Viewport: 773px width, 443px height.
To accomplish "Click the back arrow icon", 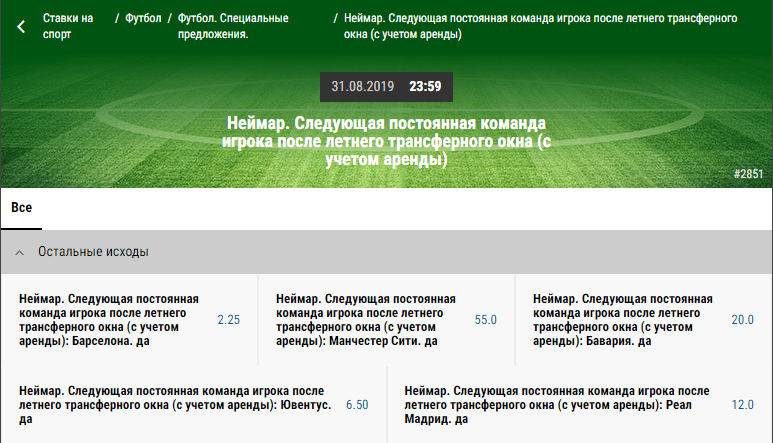I will coord(21,26).
